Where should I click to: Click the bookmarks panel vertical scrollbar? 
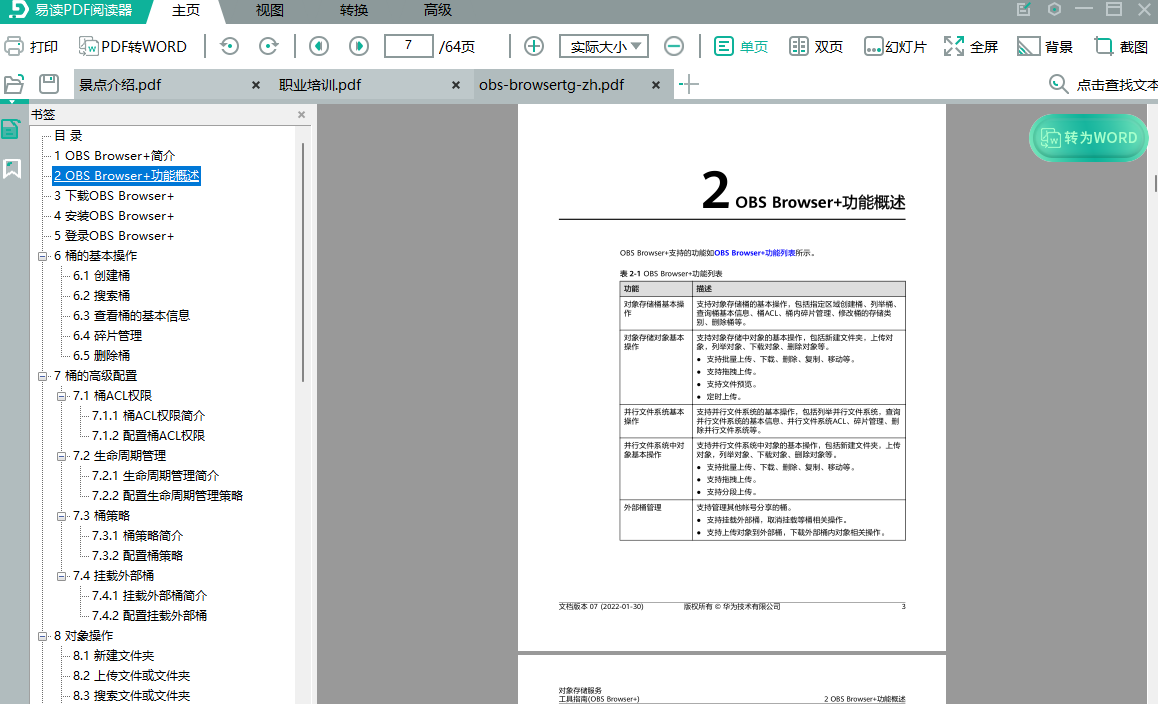[x=302, y=262]
